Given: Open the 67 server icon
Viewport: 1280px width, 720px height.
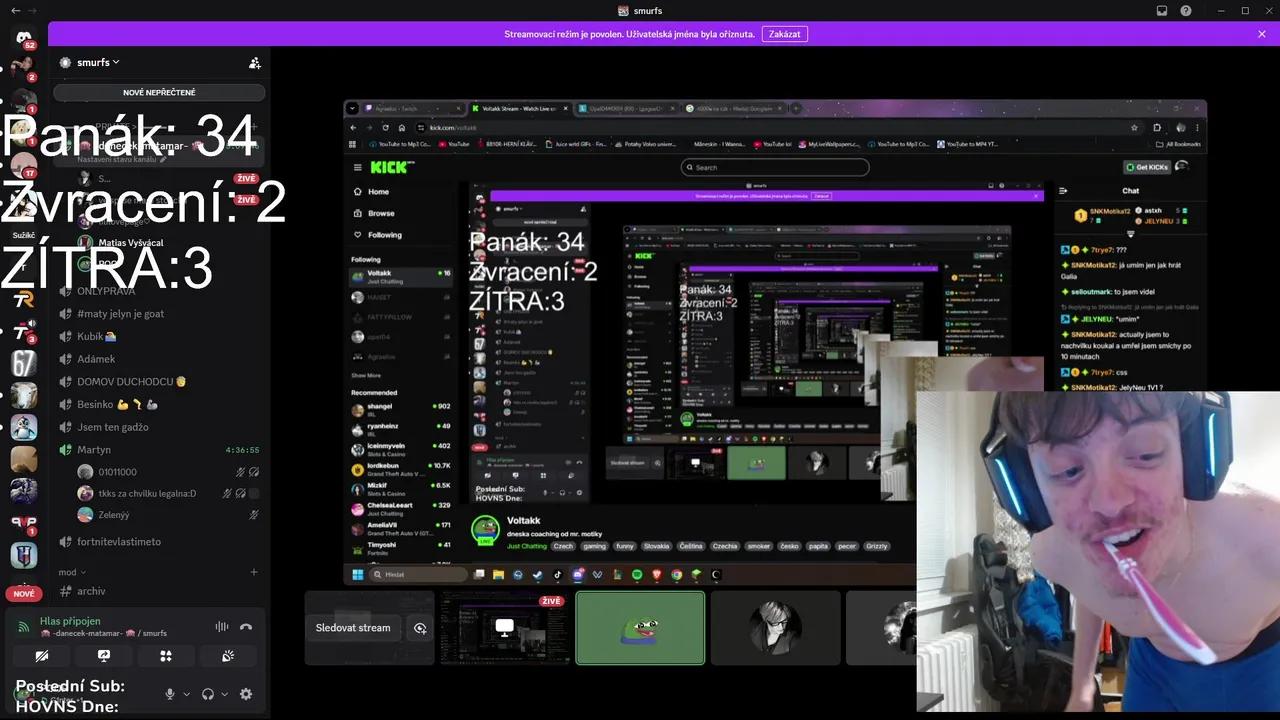Looking at the screenshot, I should click(24, 363).
